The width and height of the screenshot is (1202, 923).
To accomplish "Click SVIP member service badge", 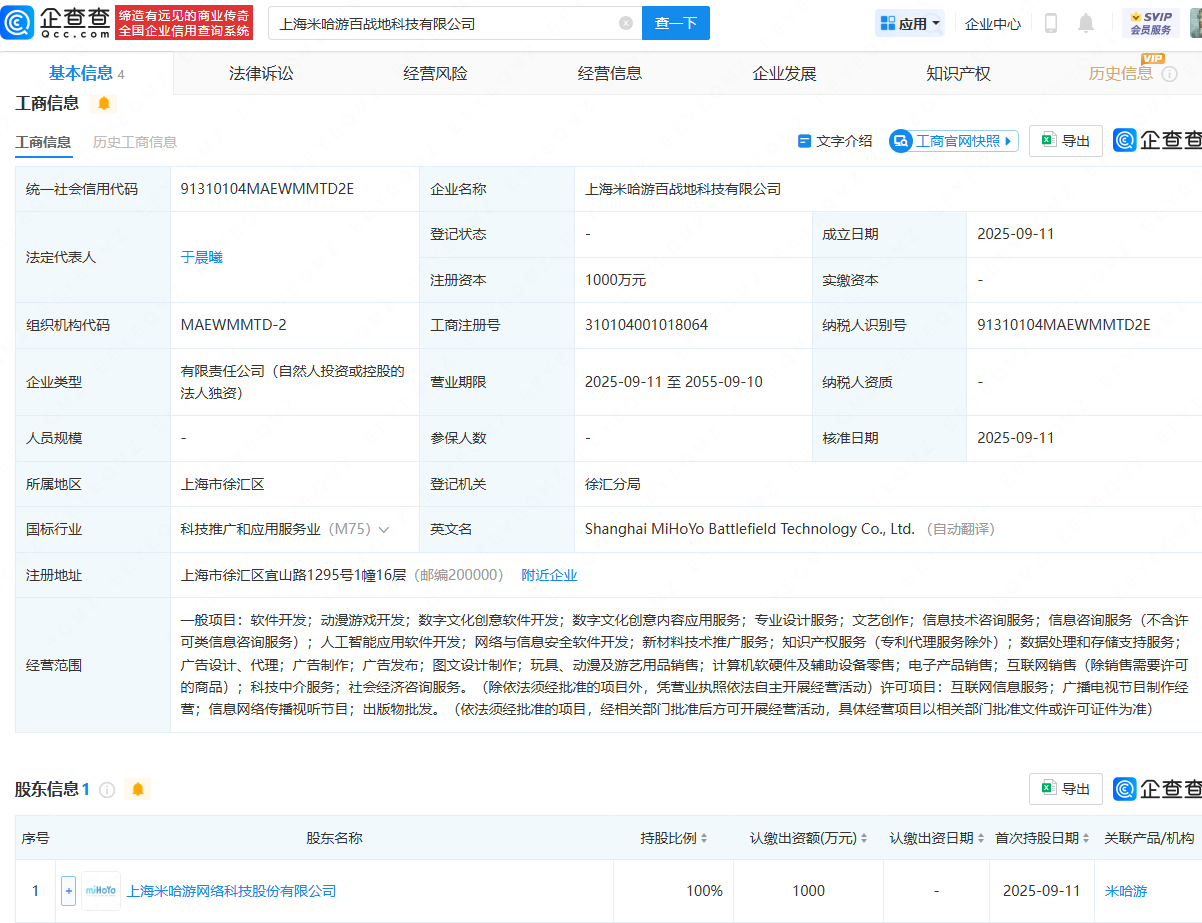I will pyautogui.click(x=1150, y=23).
